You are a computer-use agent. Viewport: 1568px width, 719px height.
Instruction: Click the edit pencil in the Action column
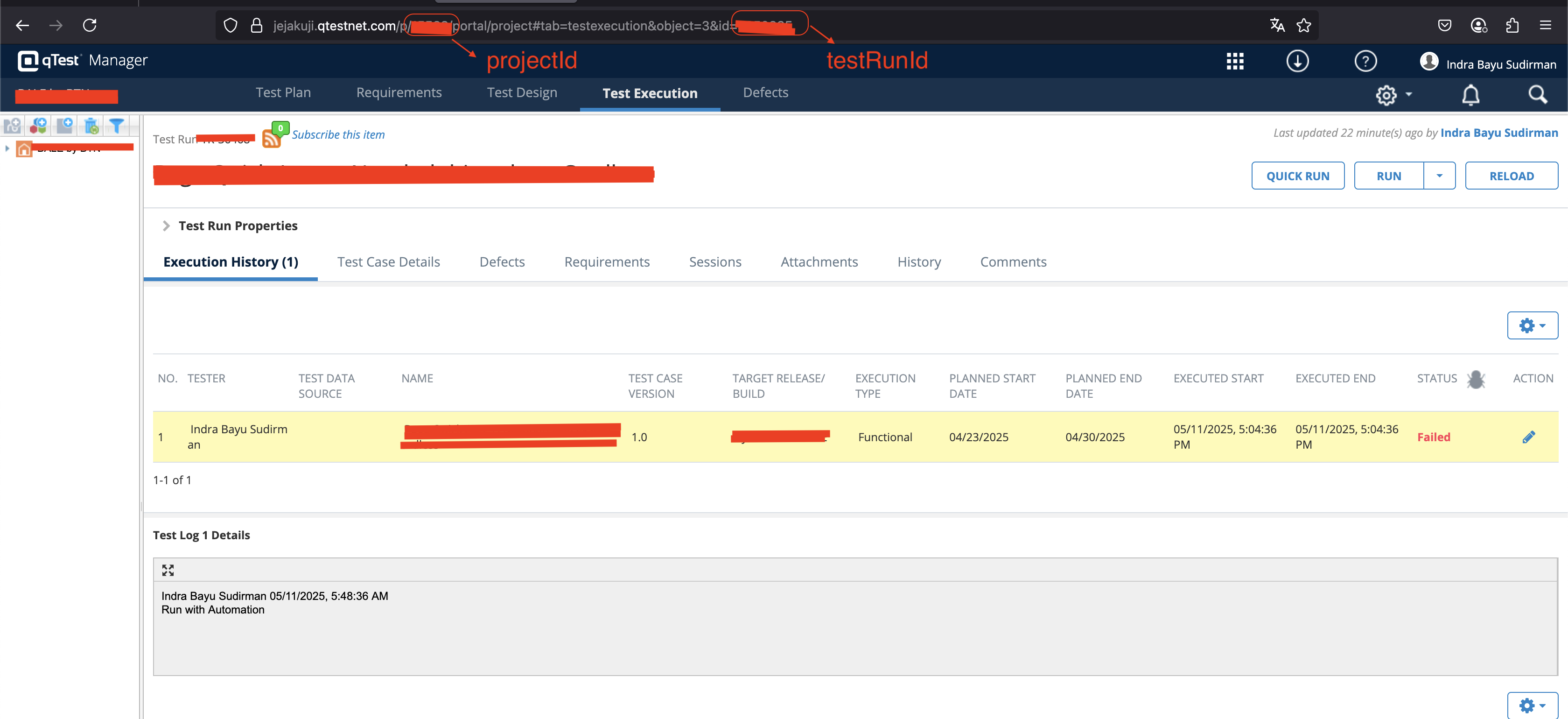pos(1530,437)
